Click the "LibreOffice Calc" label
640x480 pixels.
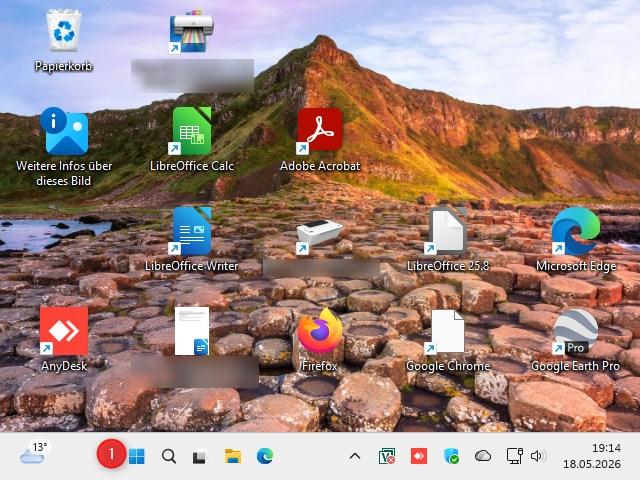pos(192,166)
